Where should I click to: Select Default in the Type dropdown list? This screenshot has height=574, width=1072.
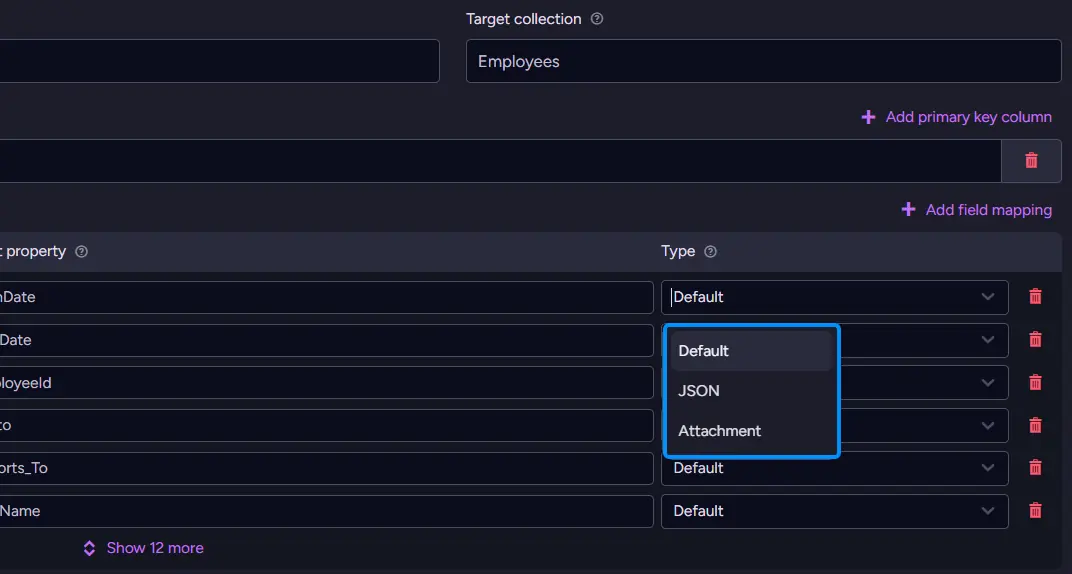tap(751, 351)
